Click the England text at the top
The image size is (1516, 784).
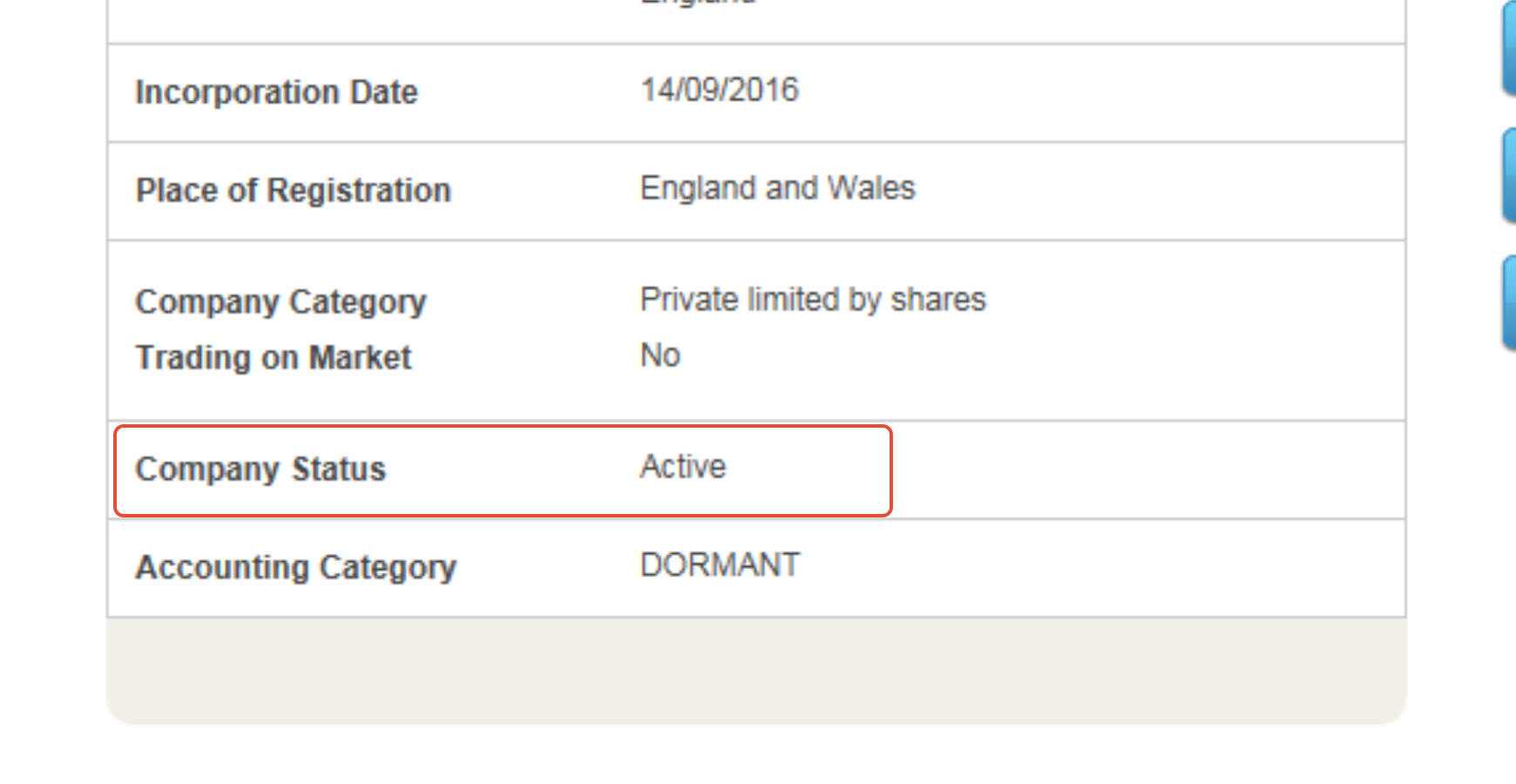[697, 4]
